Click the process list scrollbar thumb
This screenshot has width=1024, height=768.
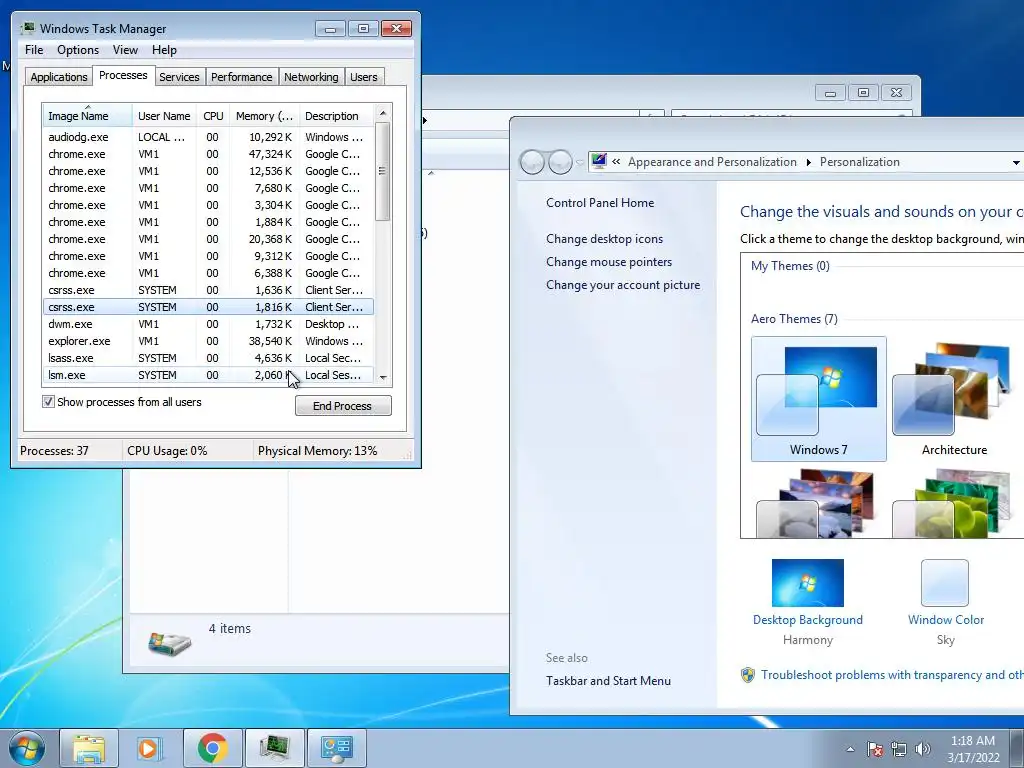383,171
